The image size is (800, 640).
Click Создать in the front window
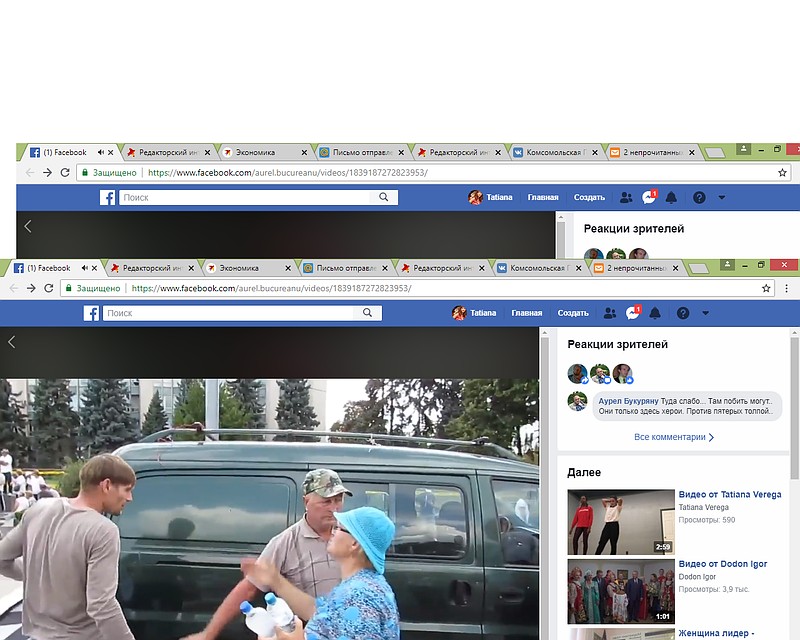573,313
